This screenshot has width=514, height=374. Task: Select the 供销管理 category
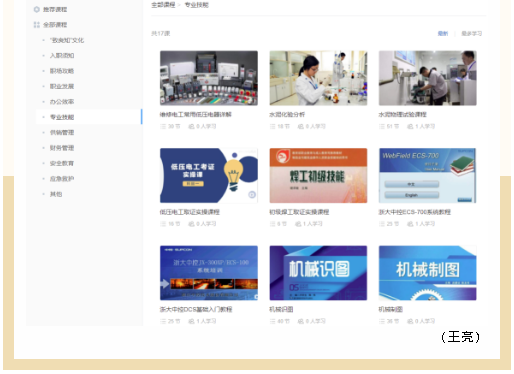(62, 132)
